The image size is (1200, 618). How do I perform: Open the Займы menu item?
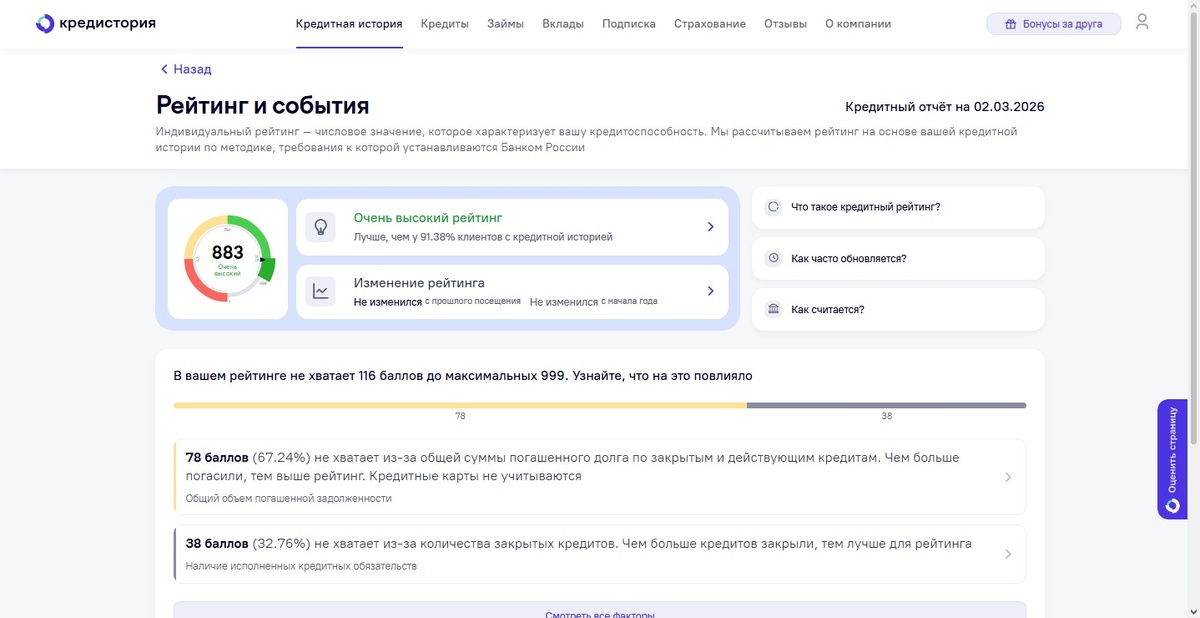[x=505, y=24]
